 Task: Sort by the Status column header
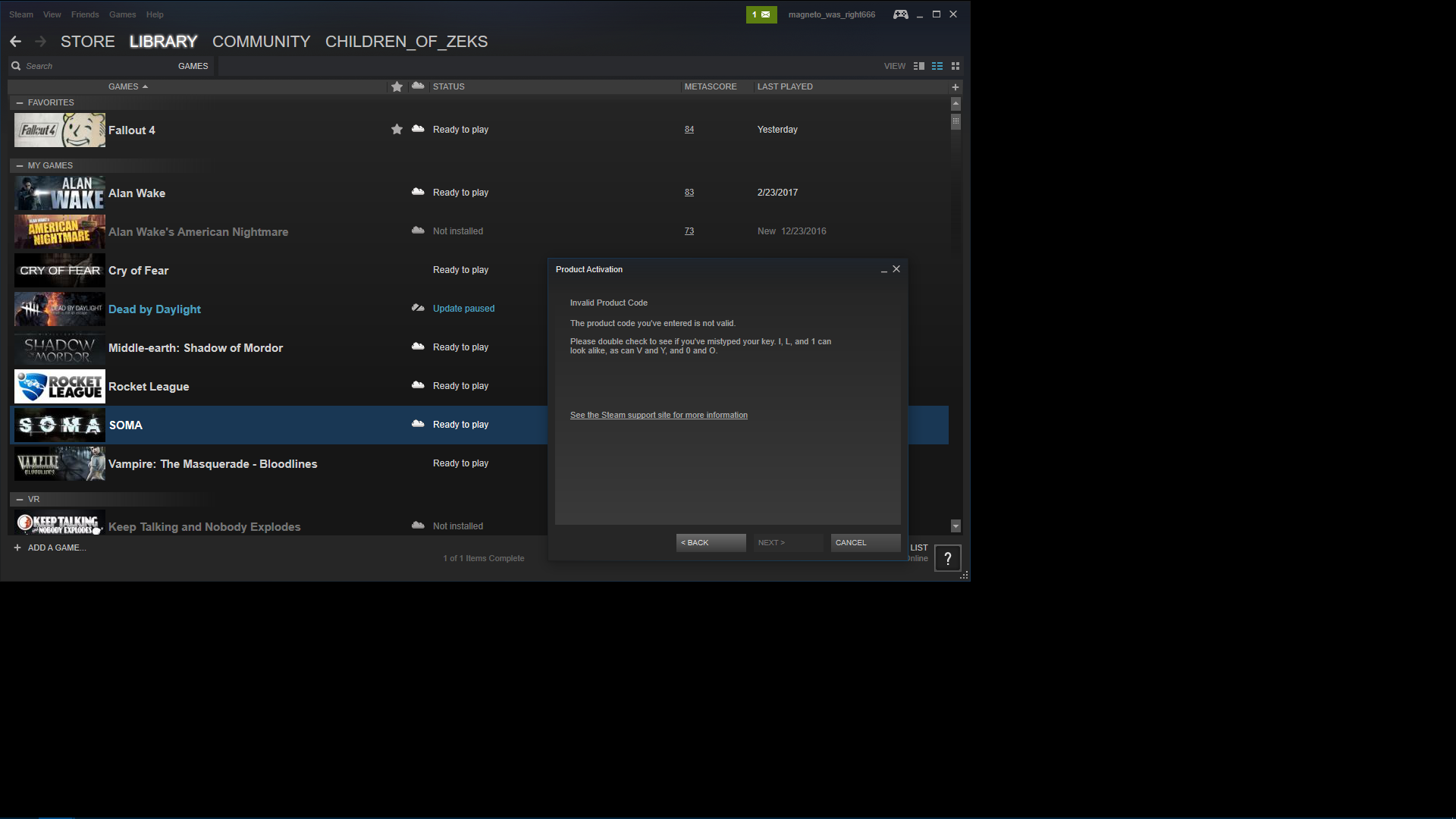click(x=449, y=86)
